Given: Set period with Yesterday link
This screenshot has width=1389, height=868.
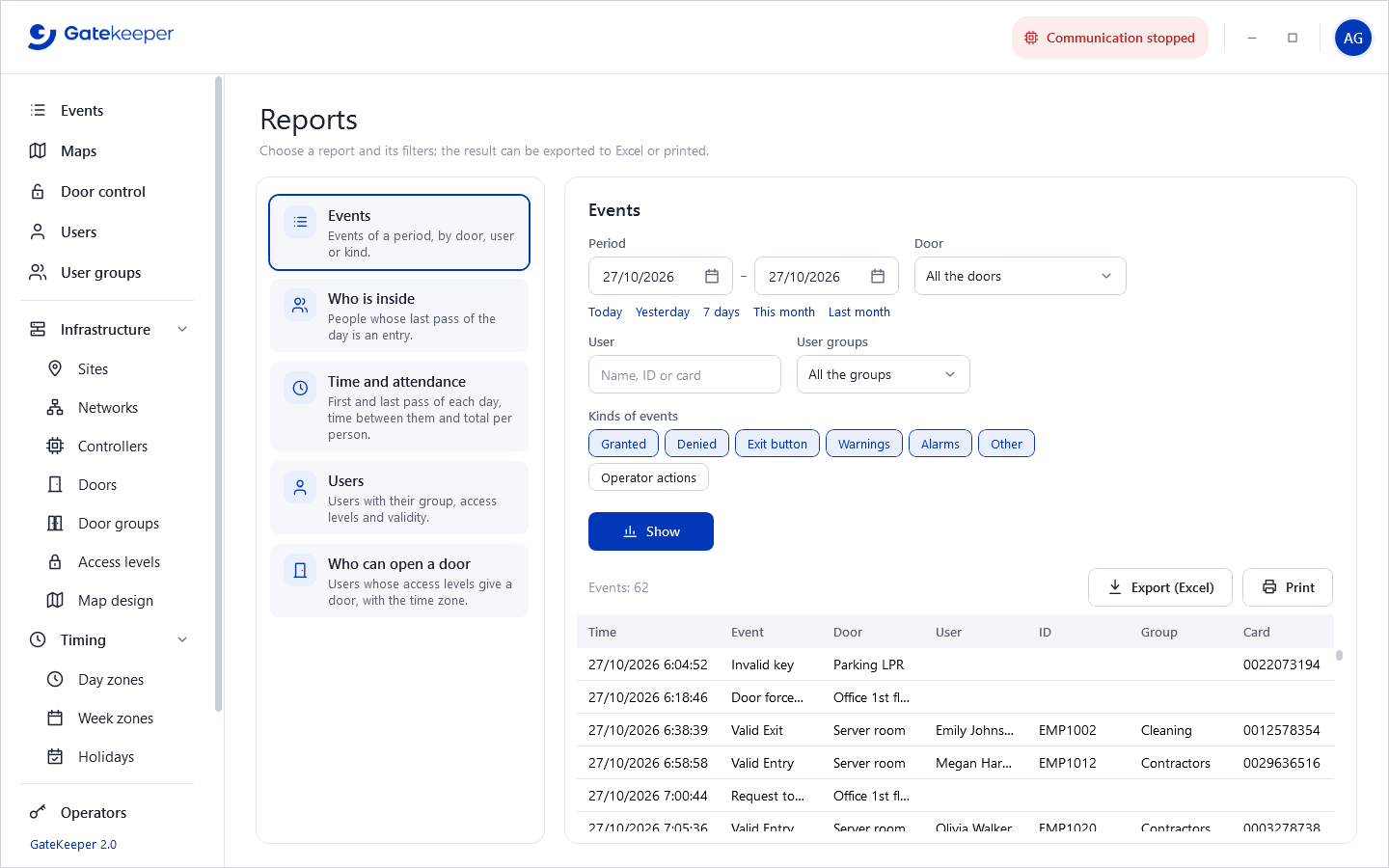Looking at the screenshot, I should coord(663,312).
